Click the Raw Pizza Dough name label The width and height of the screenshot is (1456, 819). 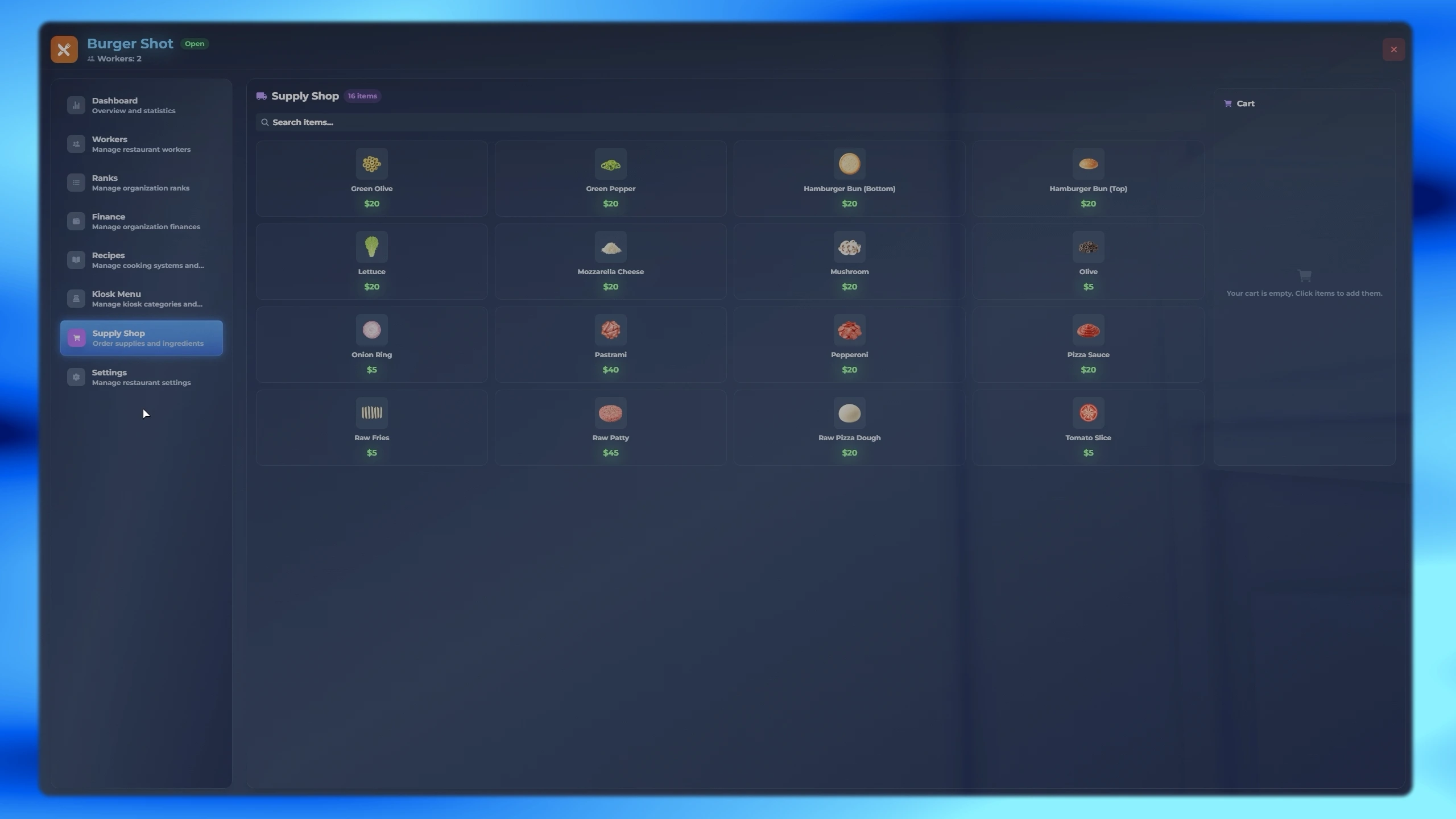tap(849, 438)
